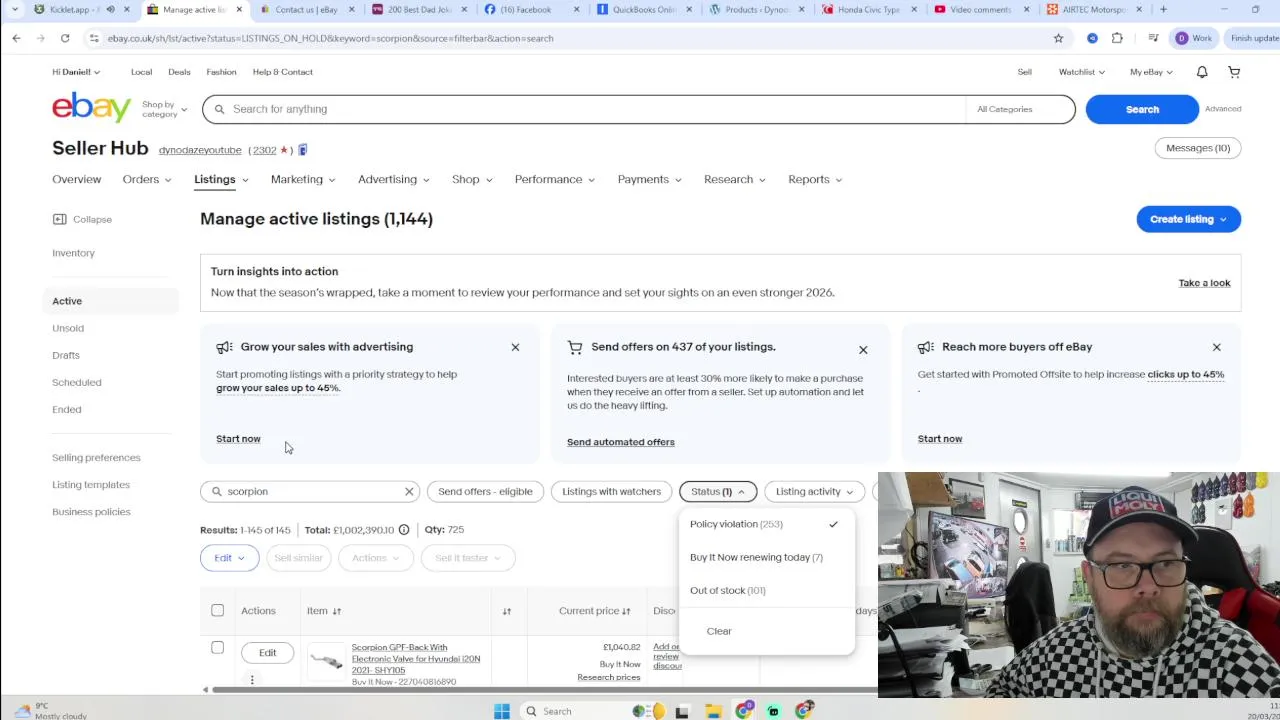
Task: Click the Collapse sidebar icon
Action: coord(59,219)
